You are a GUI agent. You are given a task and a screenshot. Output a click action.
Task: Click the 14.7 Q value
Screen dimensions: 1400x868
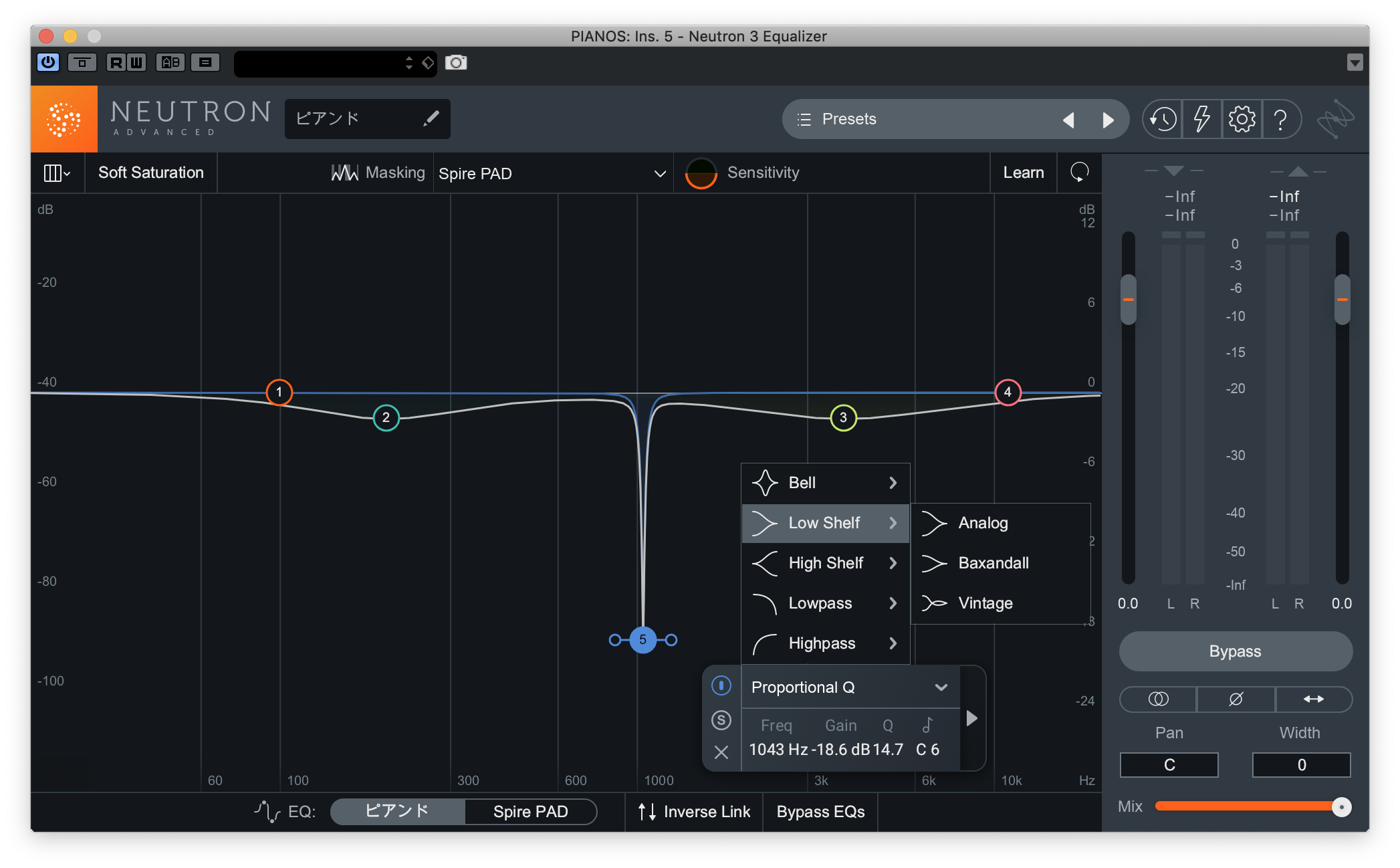[888, 750]
